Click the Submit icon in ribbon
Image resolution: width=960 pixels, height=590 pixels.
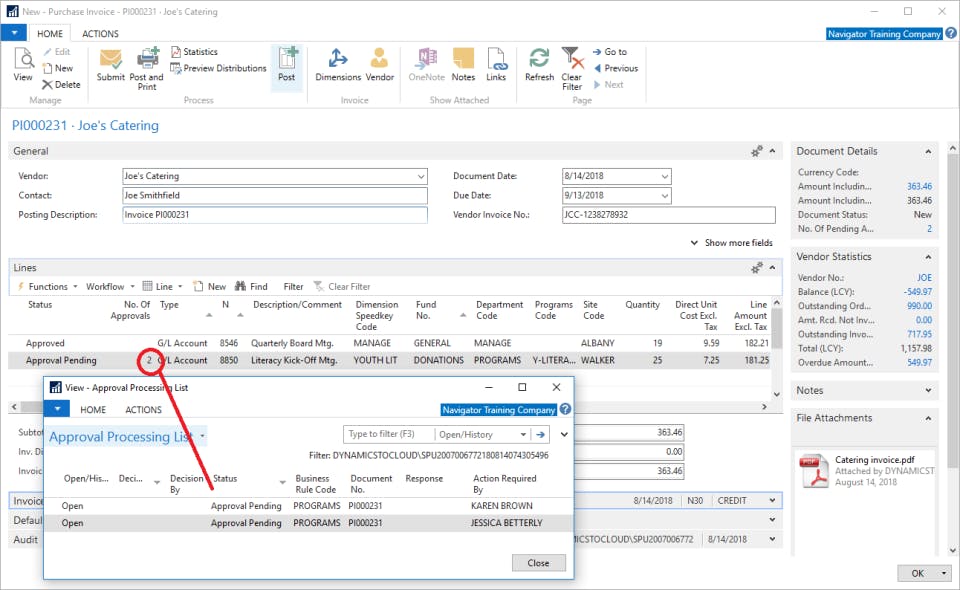click(111, 60)
